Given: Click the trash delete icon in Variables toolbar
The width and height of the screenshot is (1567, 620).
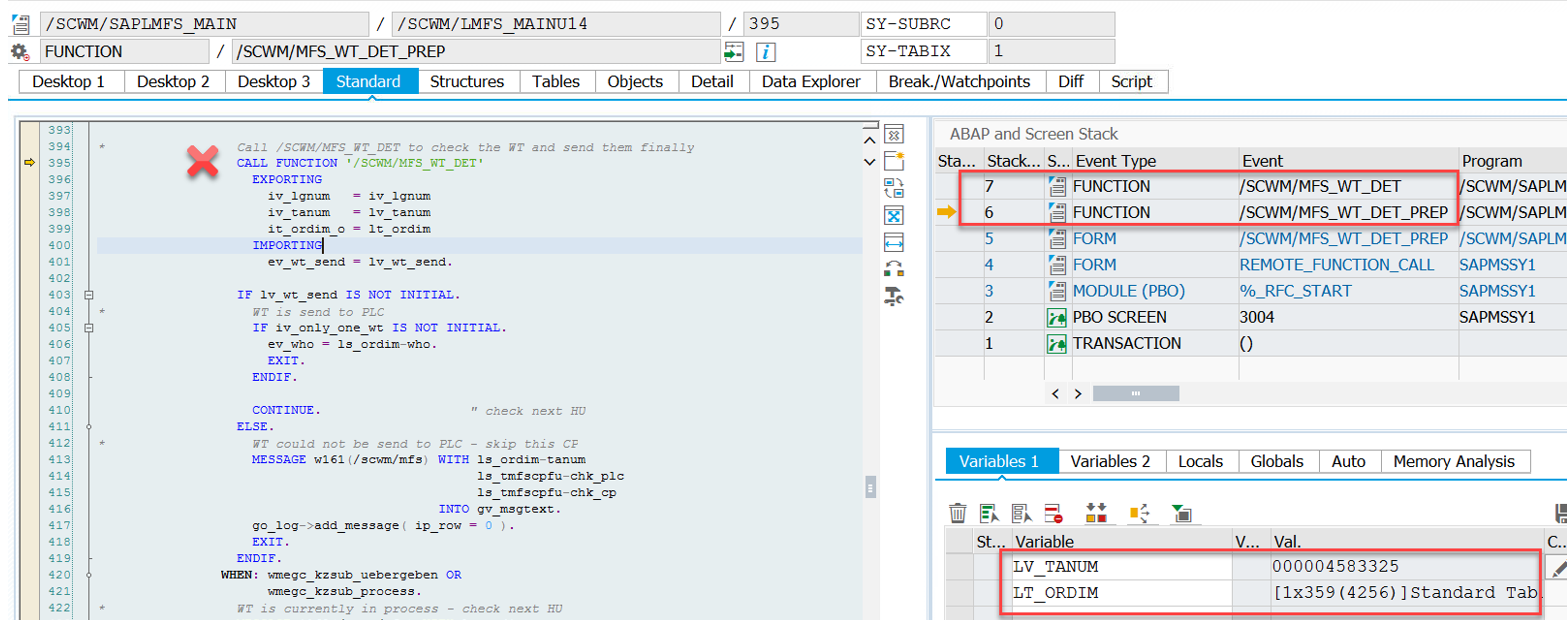Looking at the screenshot, I should coord(958,513).
